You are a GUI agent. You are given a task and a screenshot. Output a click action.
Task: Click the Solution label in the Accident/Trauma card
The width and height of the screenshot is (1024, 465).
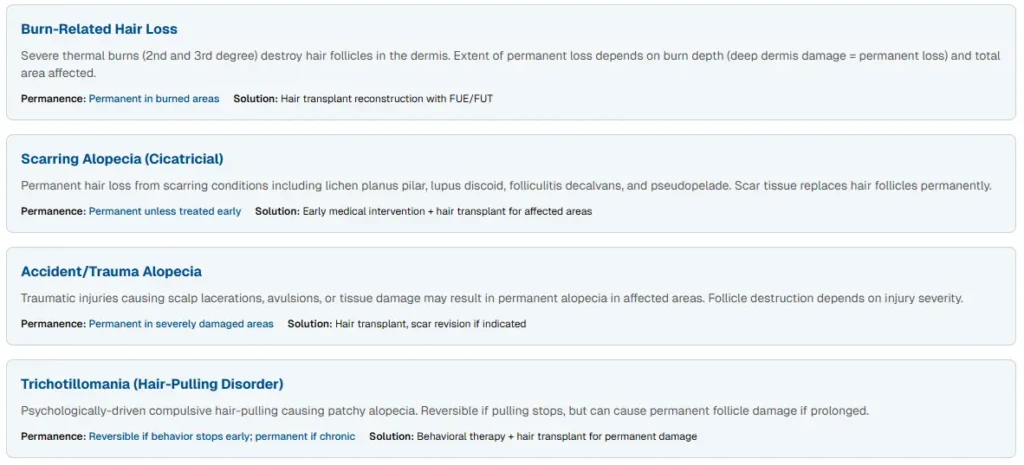coord(309,324)
